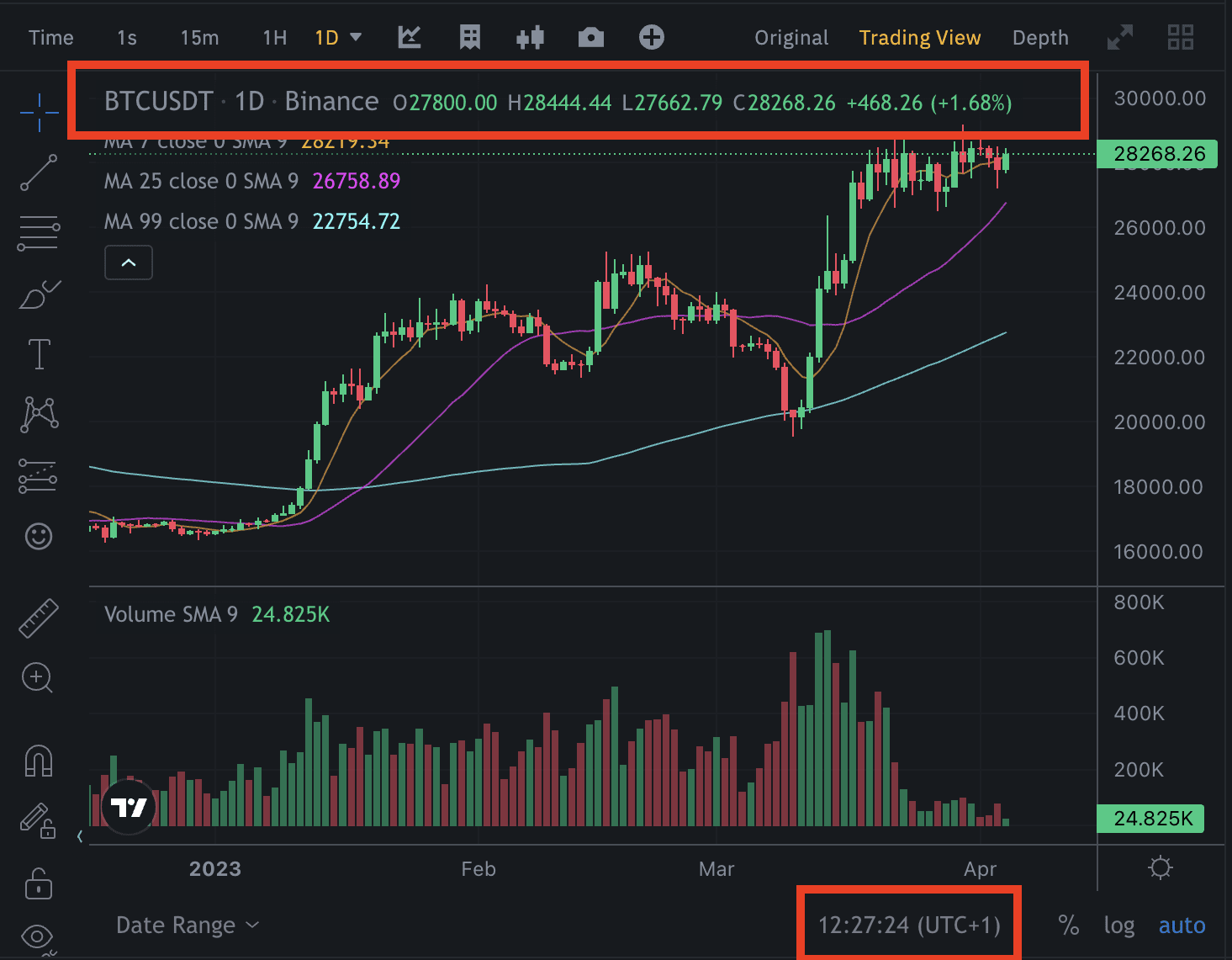Toggle percent scale mode
1232x960 pixels.
[x=1069, y=926]
